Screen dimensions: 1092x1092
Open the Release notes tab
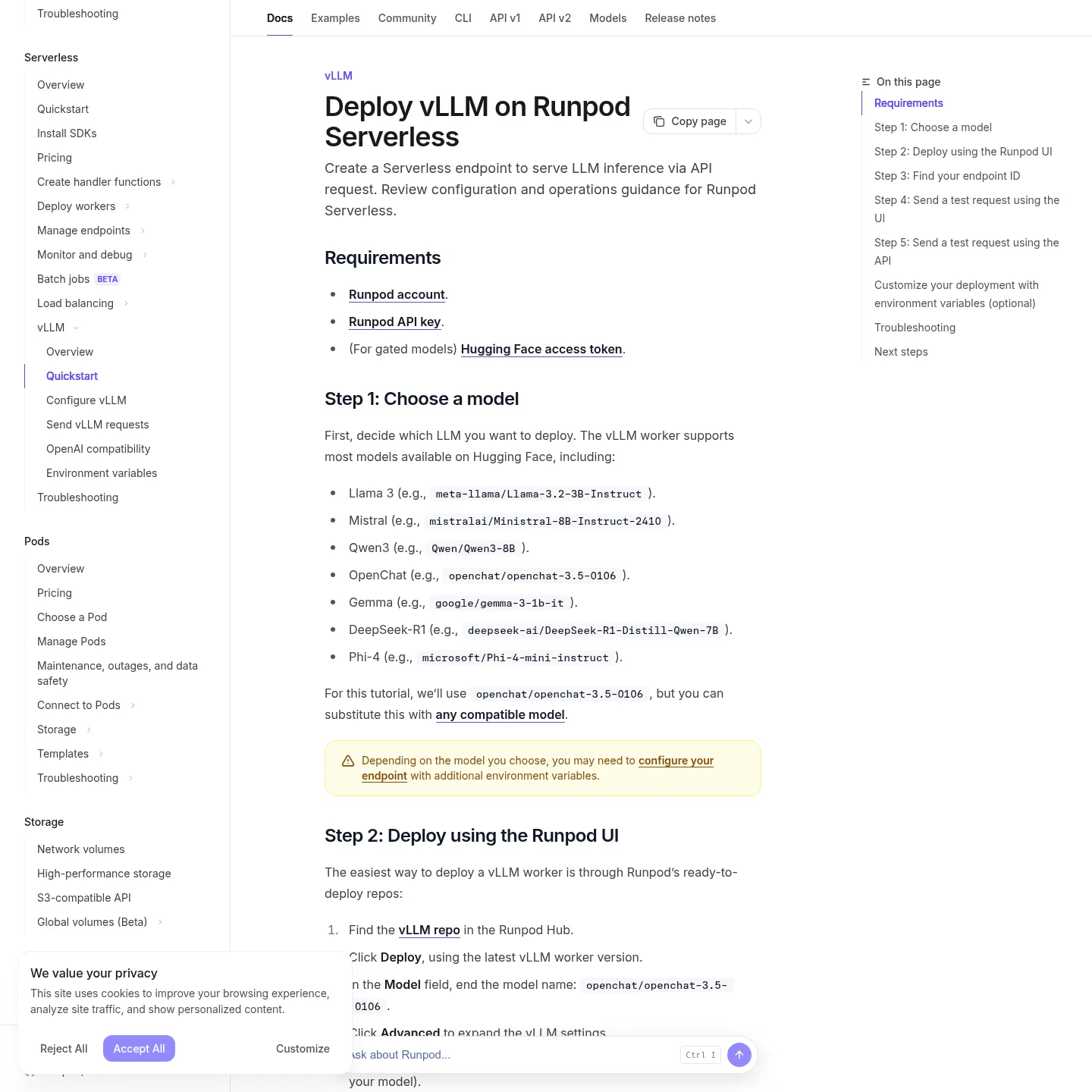(680, 18)
